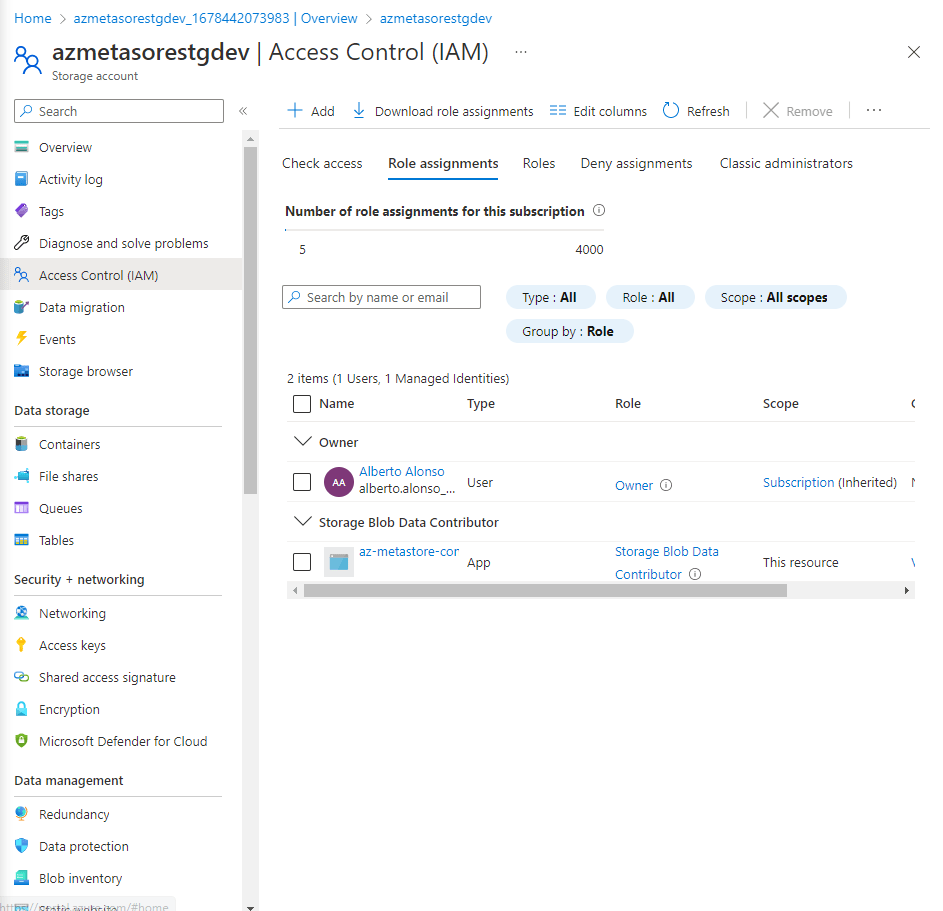
Task: Open Edit columns in the toolbar
Action: (x=598, y=111)
